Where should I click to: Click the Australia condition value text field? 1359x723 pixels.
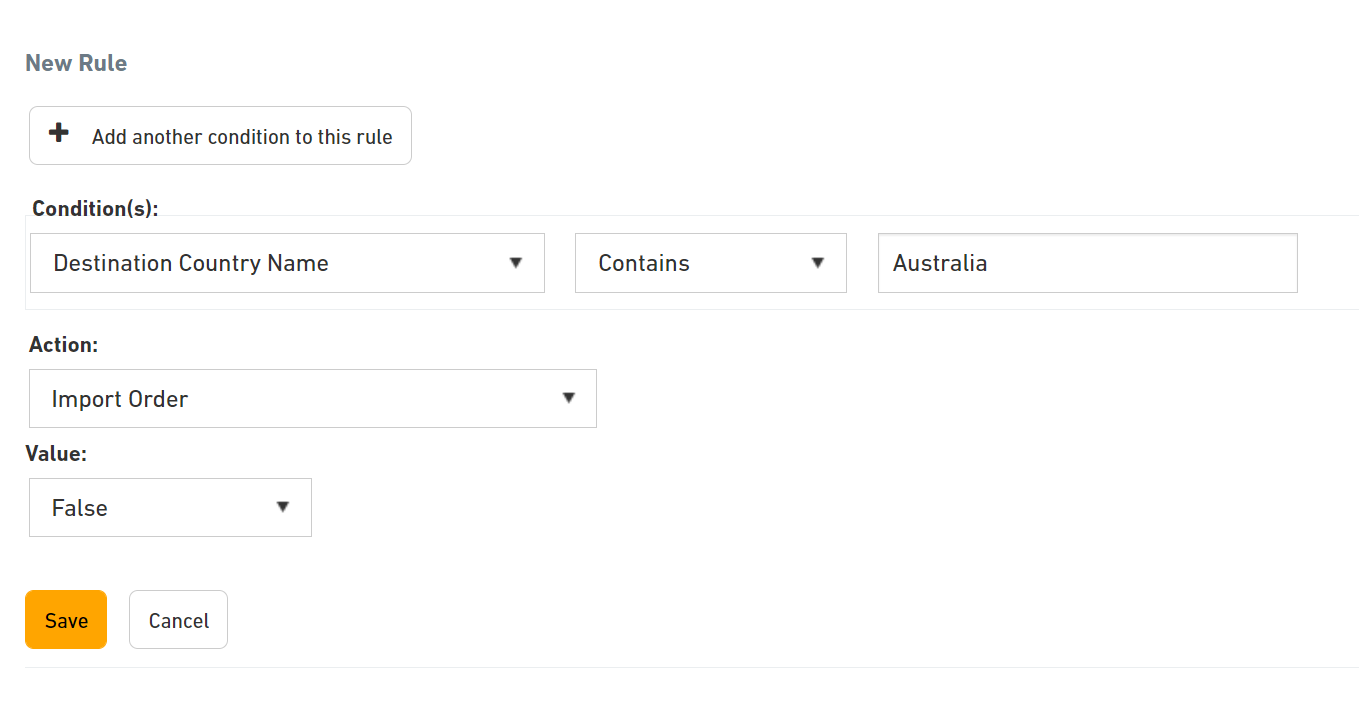click(1087, 264)
